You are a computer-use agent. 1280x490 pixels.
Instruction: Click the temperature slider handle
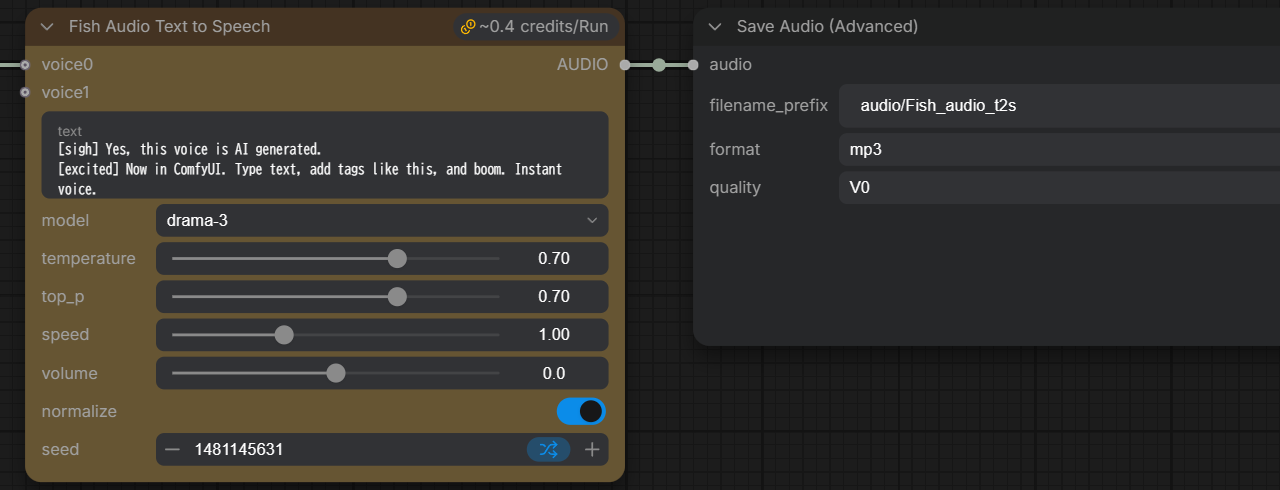[x=397, y=259]
